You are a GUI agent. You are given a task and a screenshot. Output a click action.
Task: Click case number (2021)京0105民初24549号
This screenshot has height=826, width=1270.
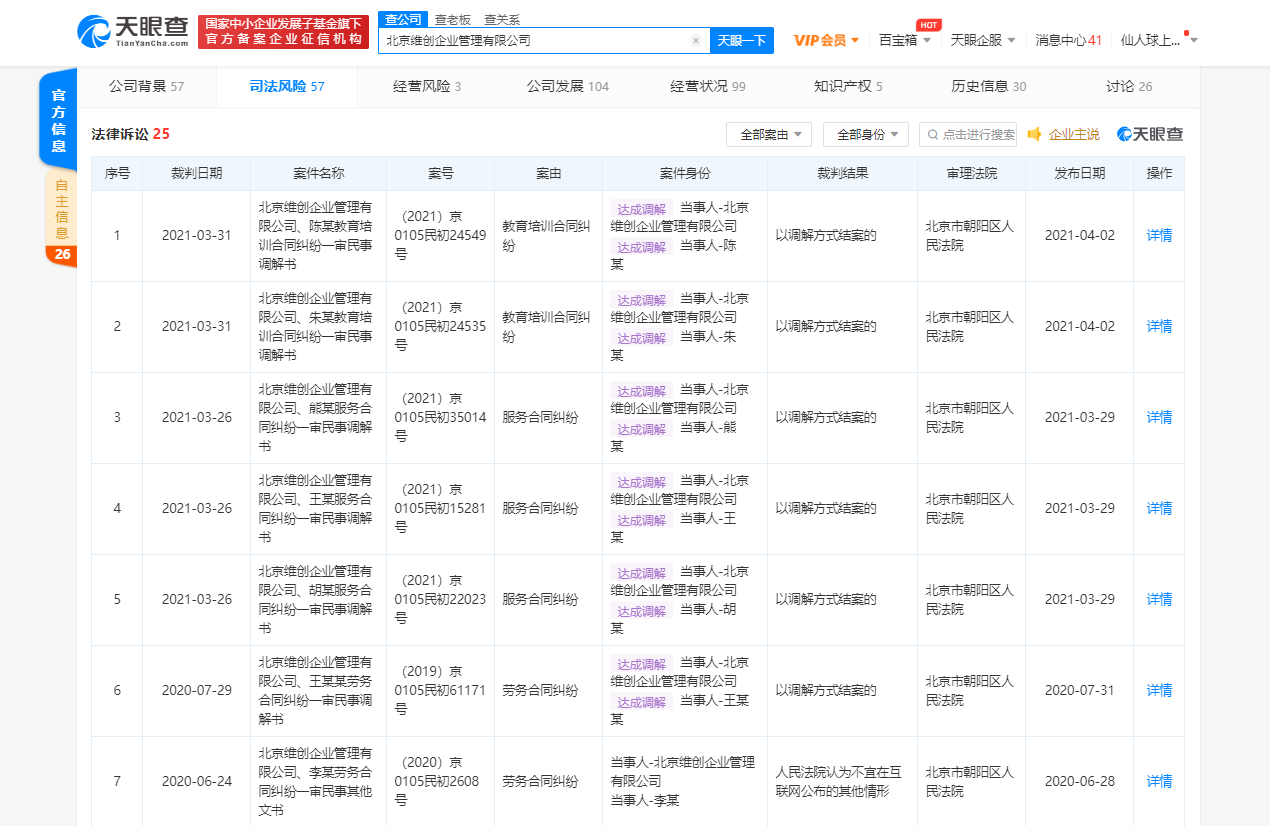point(440,235)
